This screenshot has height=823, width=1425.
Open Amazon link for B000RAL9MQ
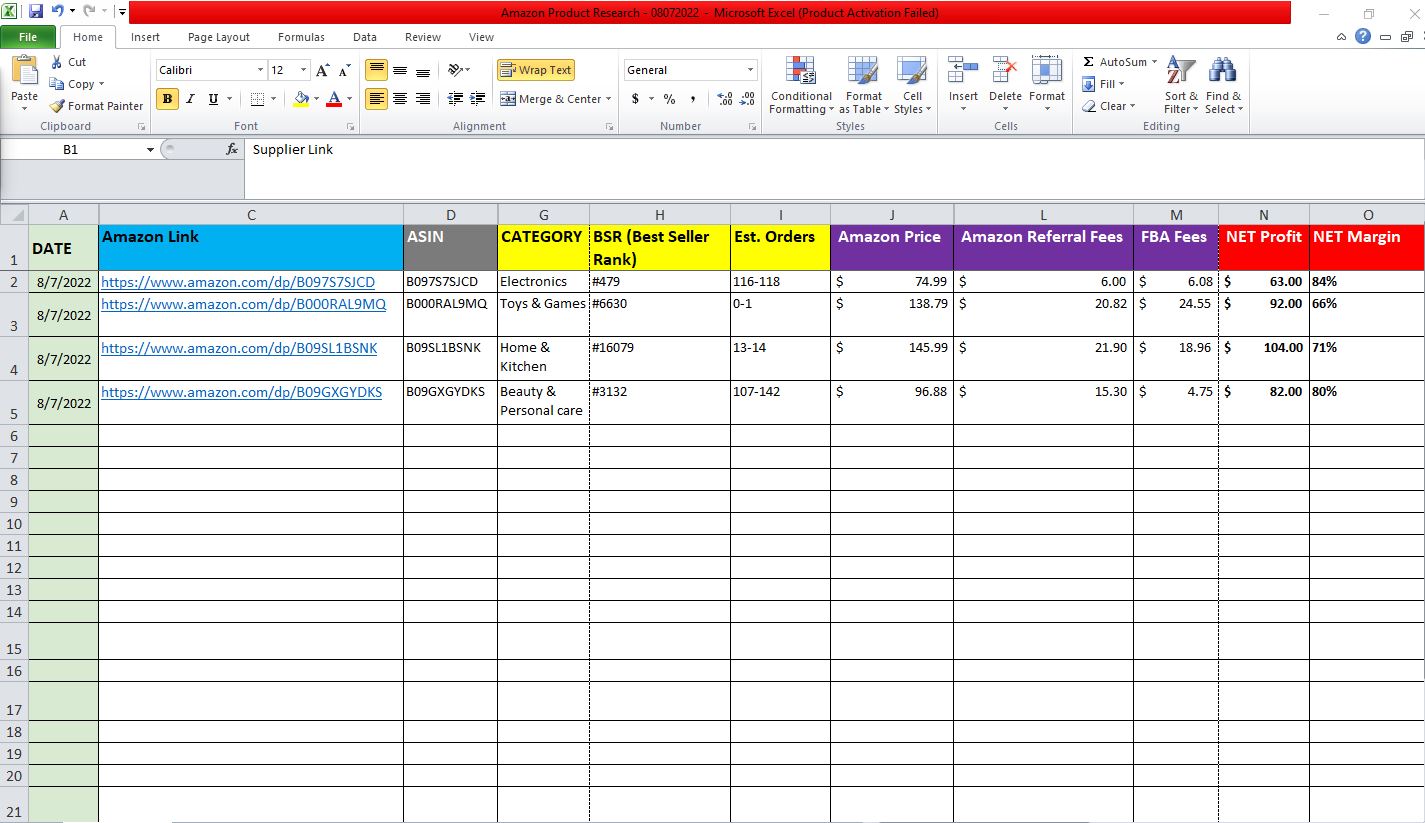(243, 304)
